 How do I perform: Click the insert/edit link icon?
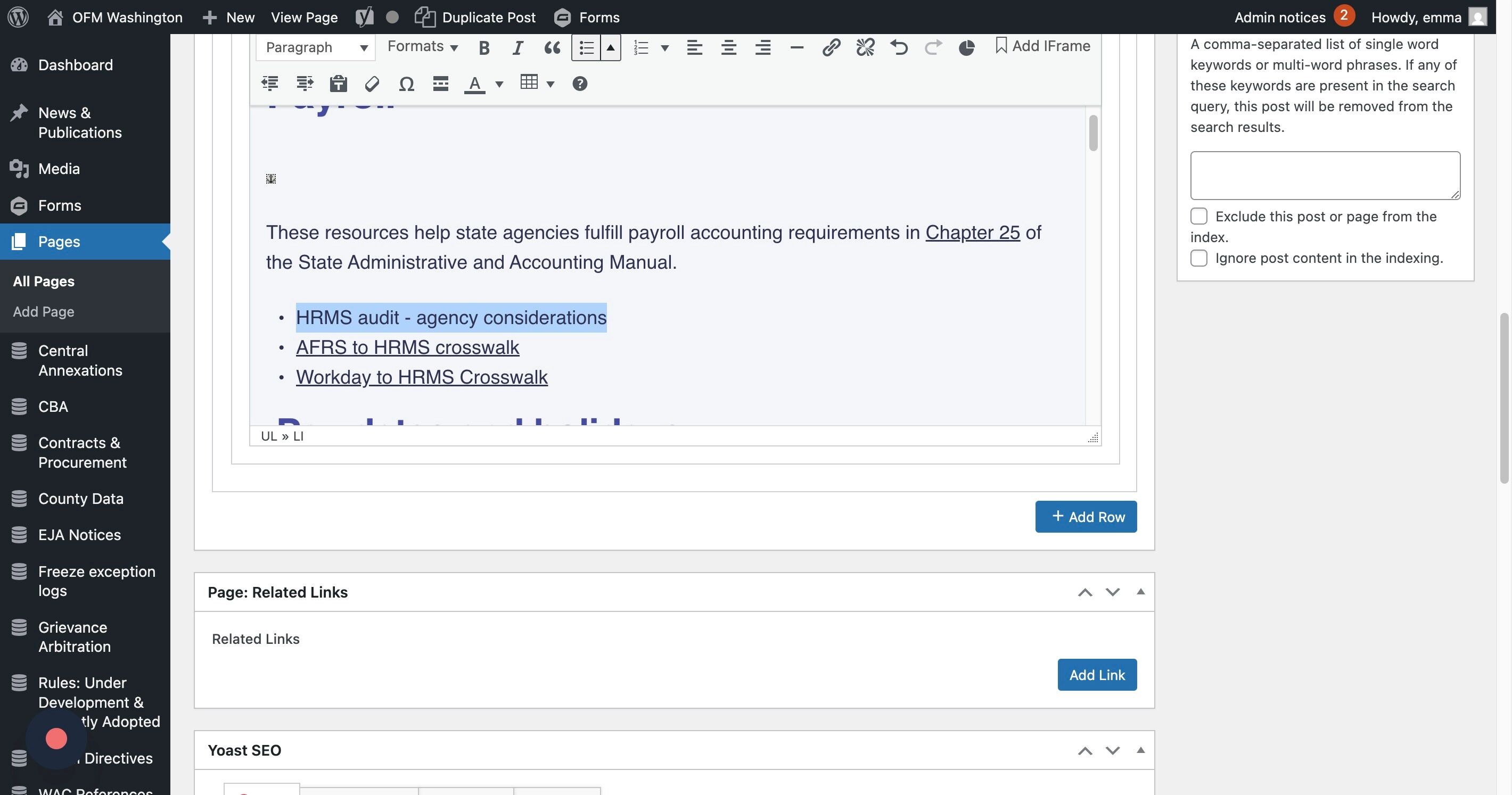(x=831, y=47)
